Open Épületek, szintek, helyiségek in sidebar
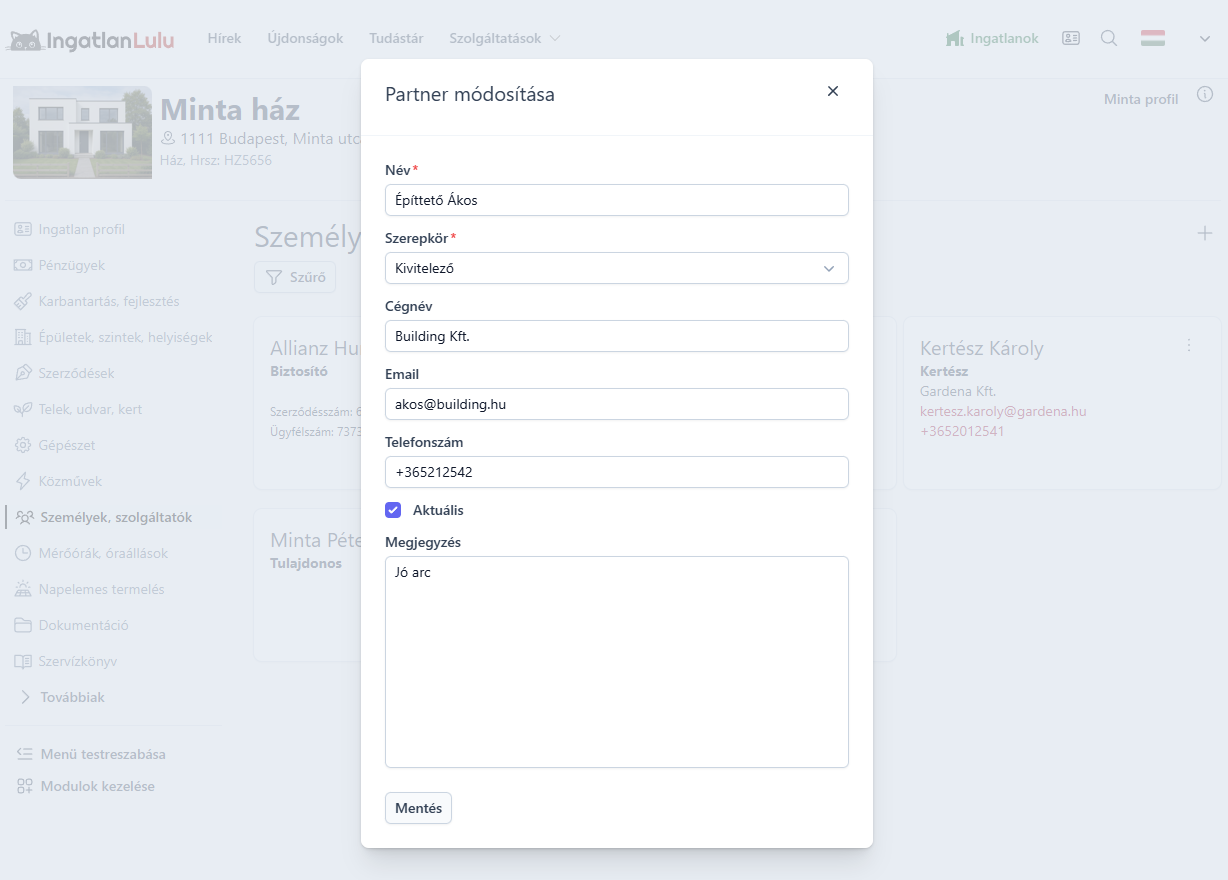Screen dimensions: 1228x880 pyautogui.click(x=113, y=337)
